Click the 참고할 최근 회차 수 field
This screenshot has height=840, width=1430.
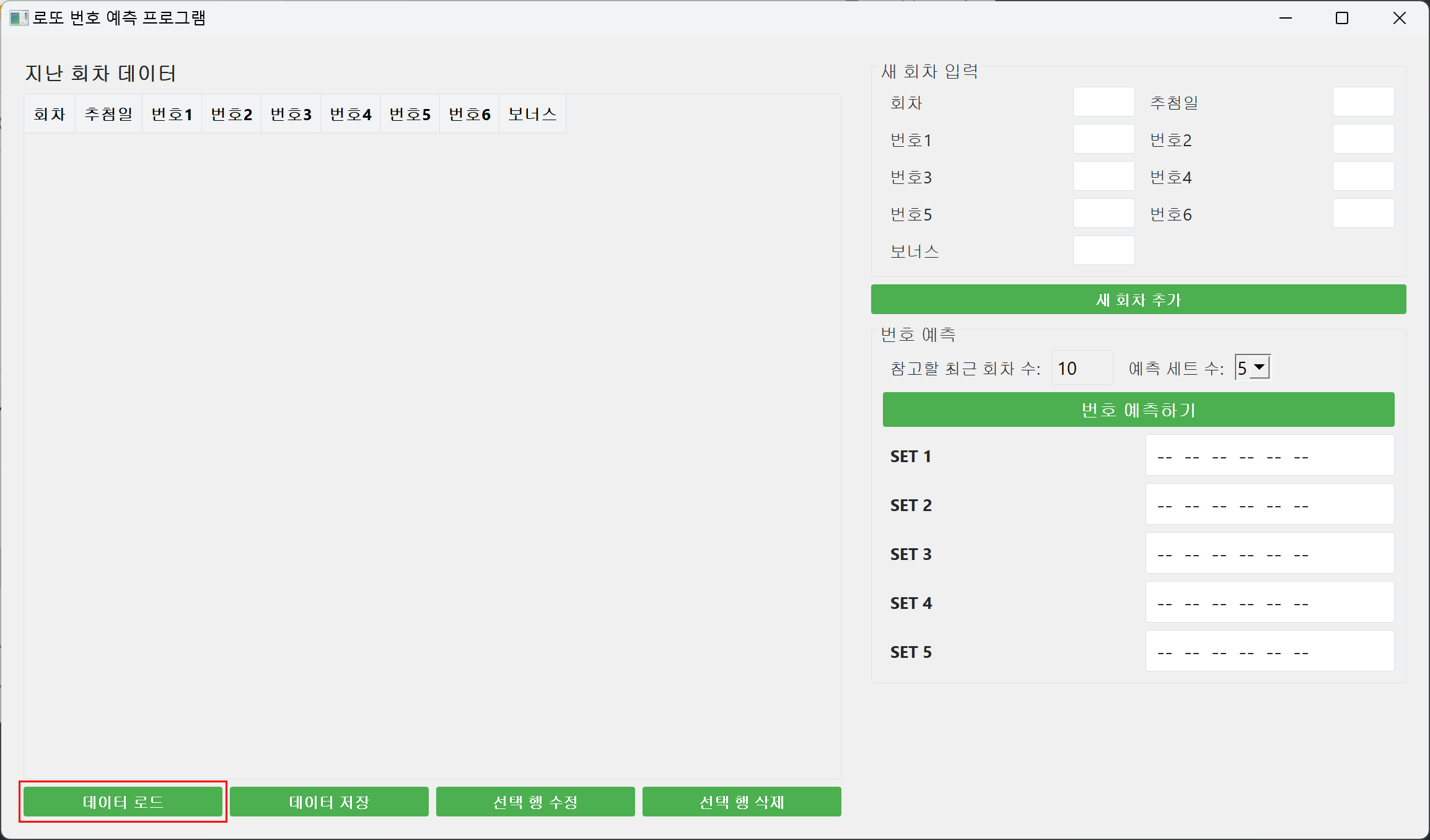1081,368
